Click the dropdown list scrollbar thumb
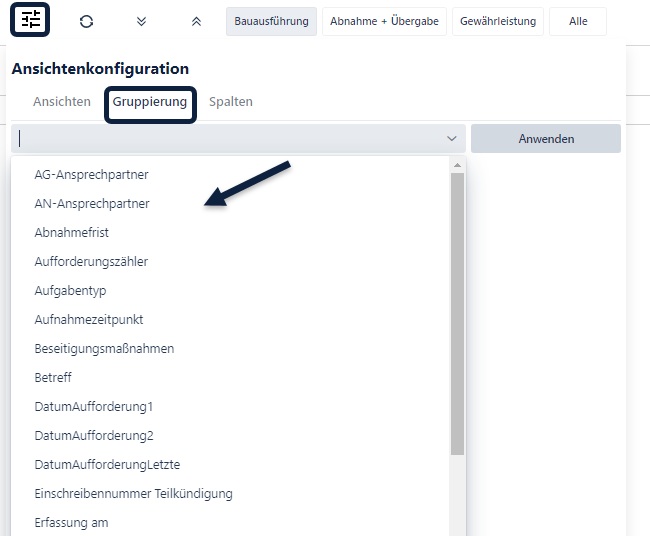This screenshot has height=536, width=650. click(457, 314)
